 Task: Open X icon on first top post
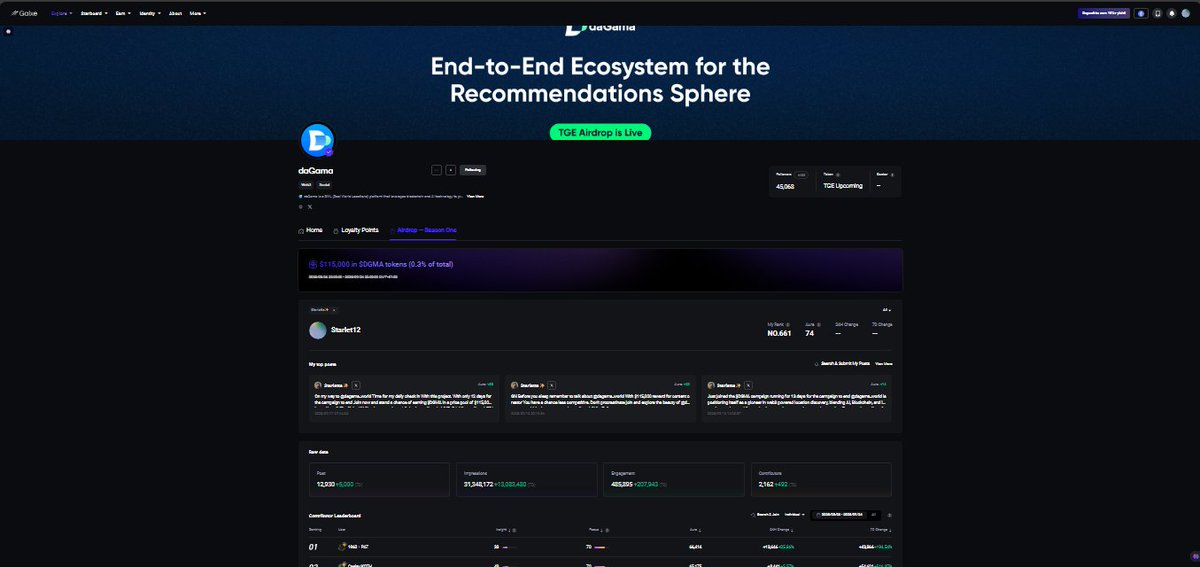[356, 384]
